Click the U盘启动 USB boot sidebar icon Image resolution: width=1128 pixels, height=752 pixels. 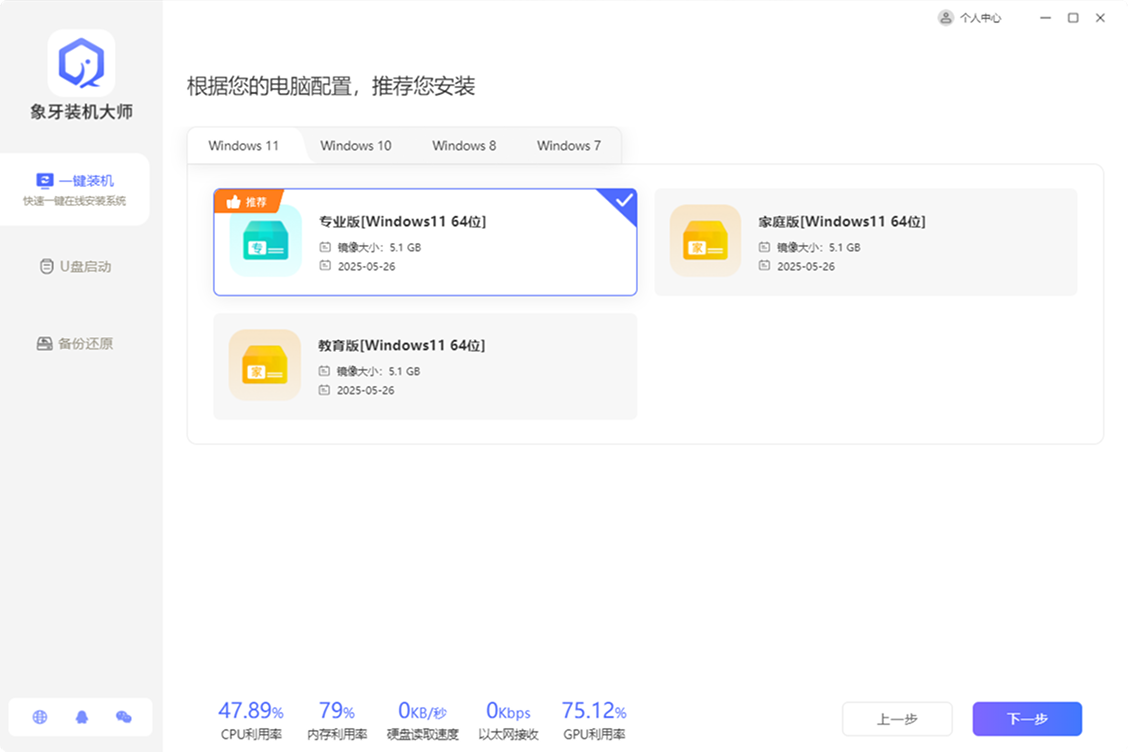click(x=45, y=266)
